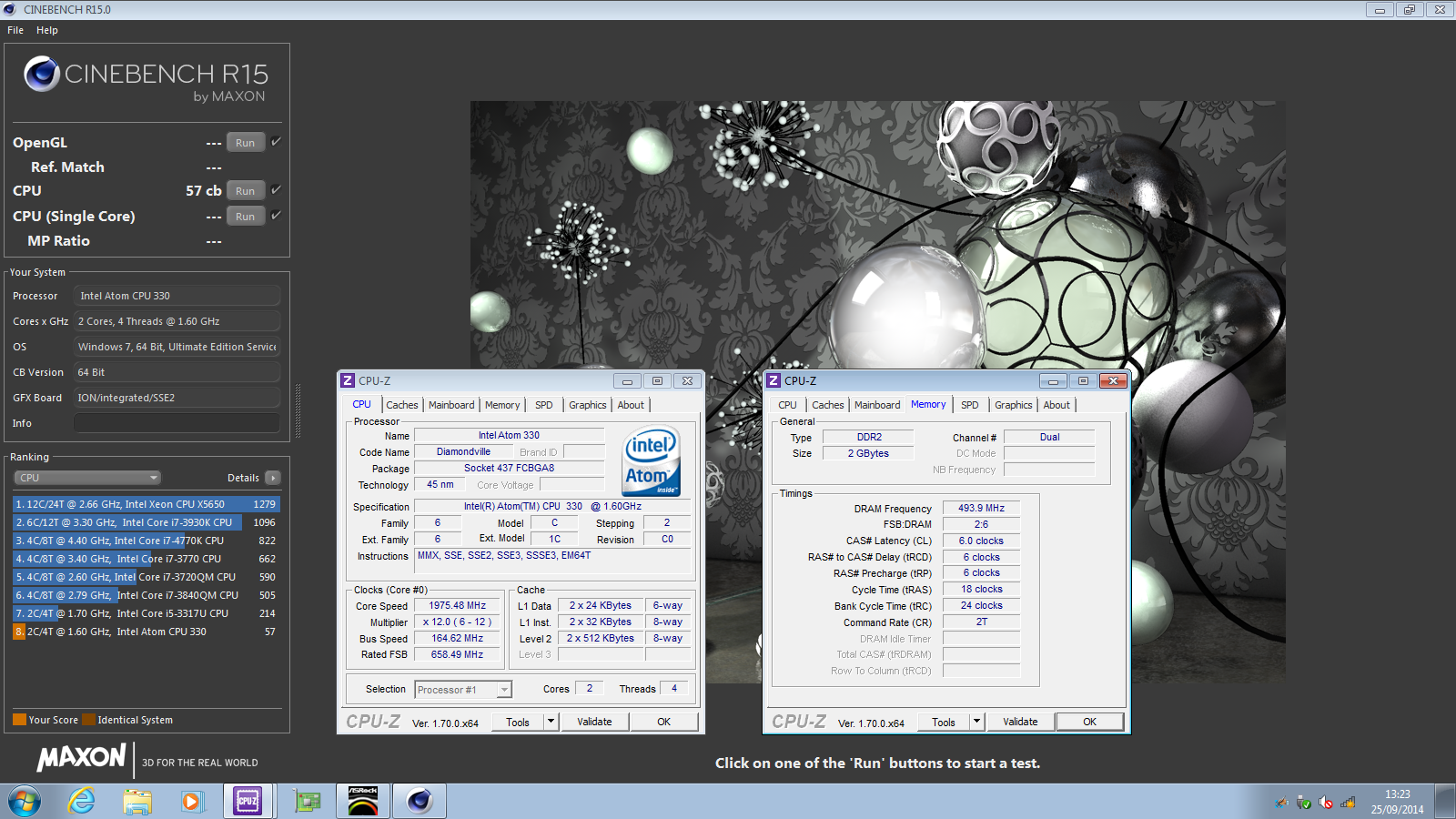Click the Core Speed value 1975.48 MHz
This screenshot has width=1456, height=819.
[458, 605]
